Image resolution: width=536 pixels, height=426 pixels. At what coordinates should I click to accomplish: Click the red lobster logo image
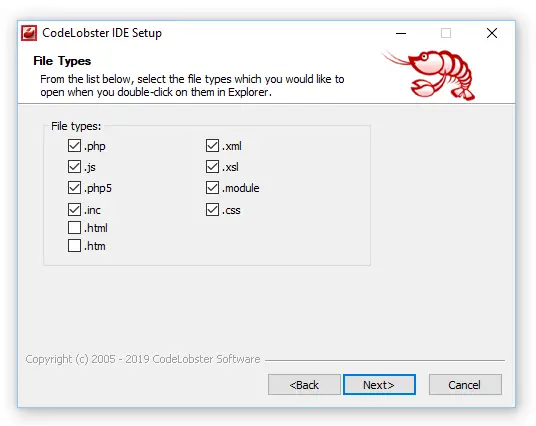(429, 75)
